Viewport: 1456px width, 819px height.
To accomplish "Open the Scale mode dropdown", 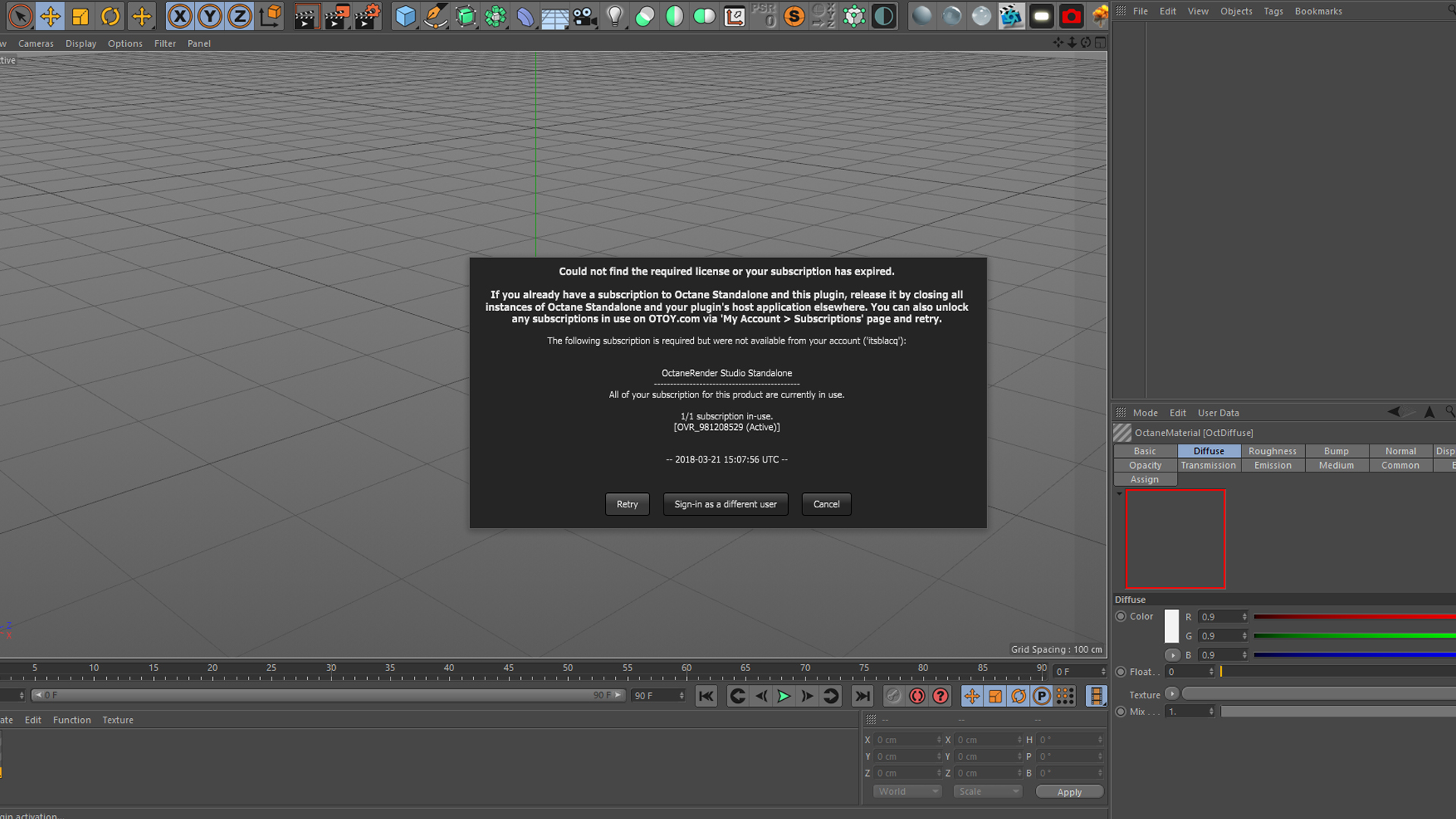I will (987, 791).
